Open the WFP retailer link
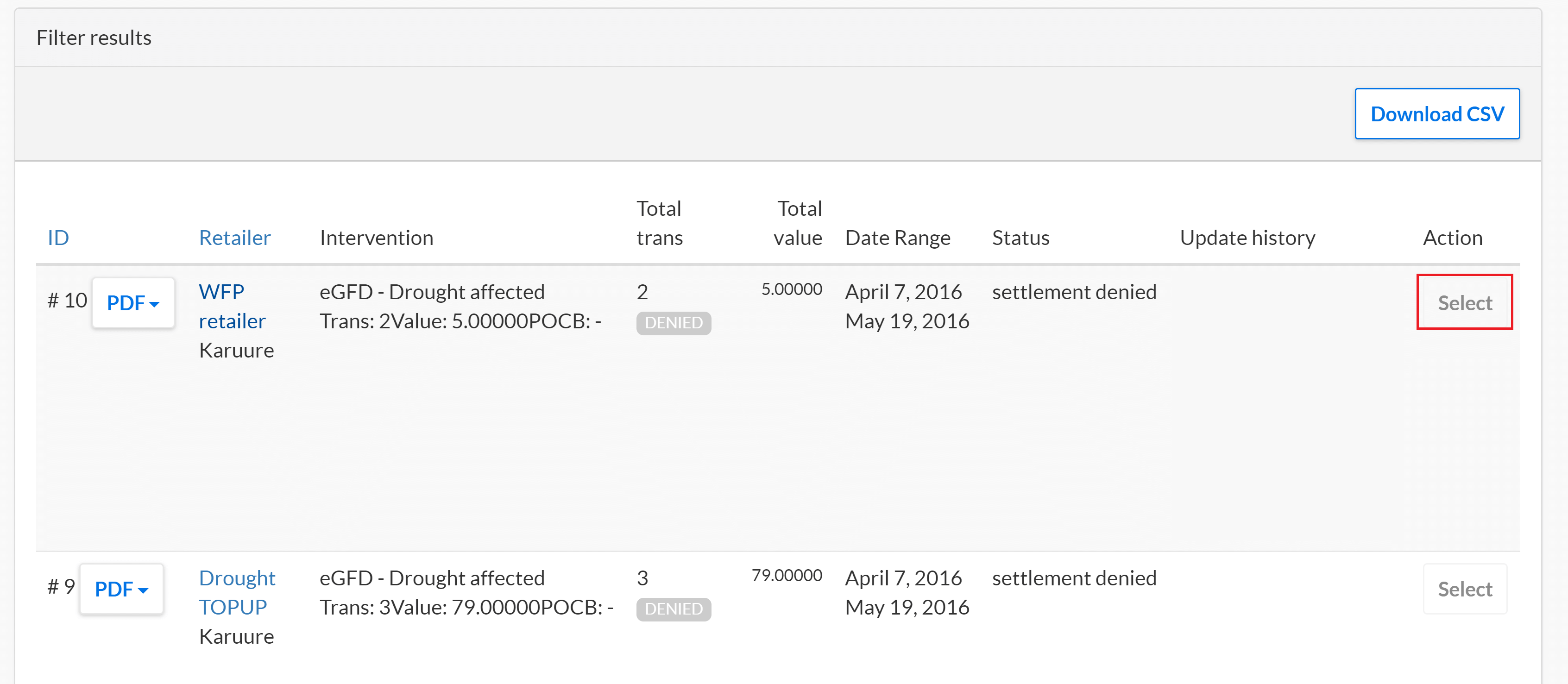The image size is (1568, 684). click(x=232, y=306)
